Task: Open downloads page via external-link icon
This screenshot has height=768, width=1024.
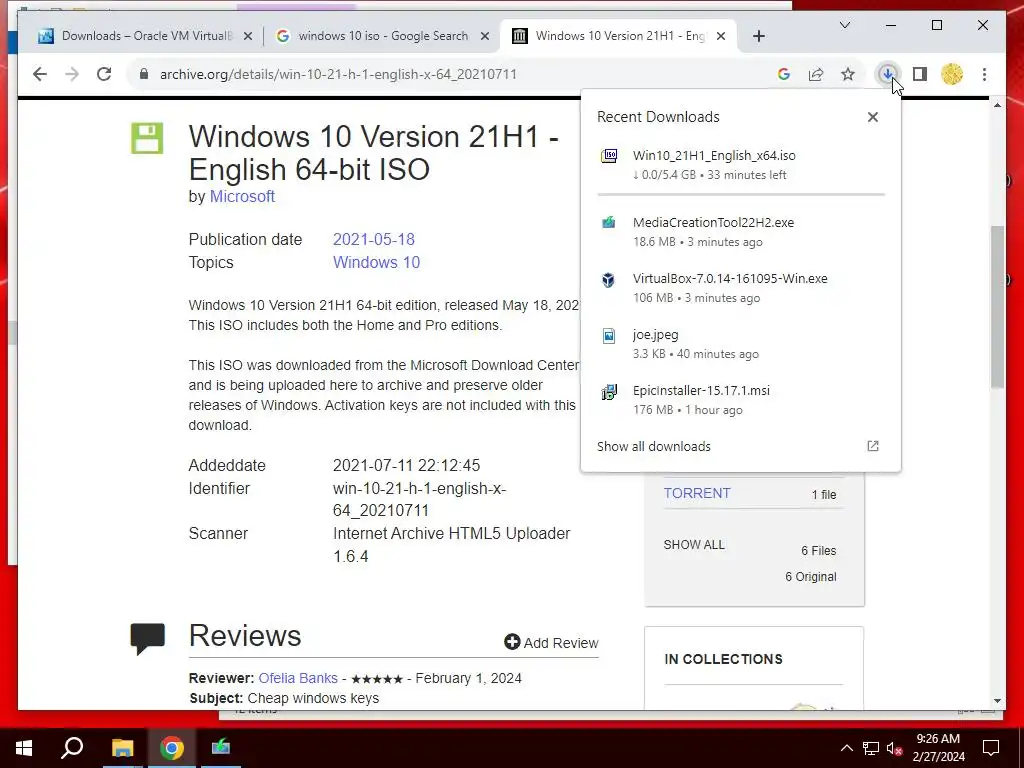Action: pyautogui.click(x=872, y=446)
